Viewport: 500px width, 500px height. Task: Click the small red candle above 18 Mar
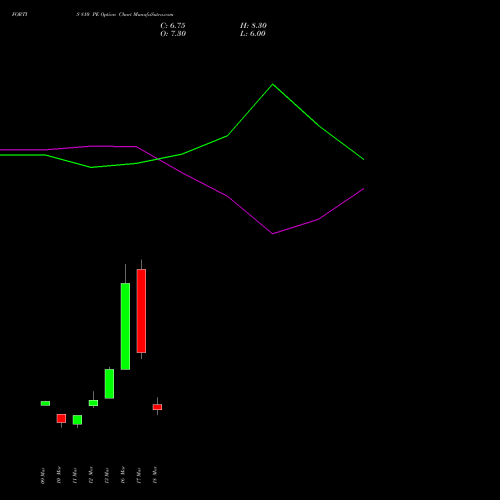pyautogui.click(x=157, y=407)
